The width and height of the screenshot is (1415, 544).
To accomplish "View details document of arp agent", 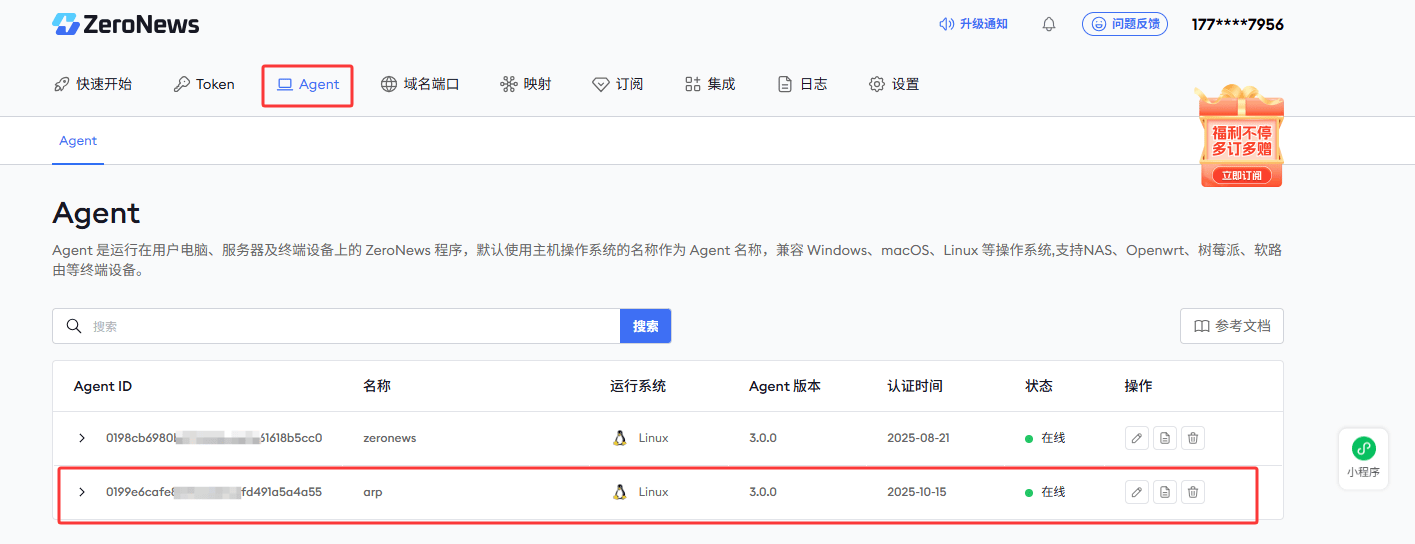I will (1164, 492).
